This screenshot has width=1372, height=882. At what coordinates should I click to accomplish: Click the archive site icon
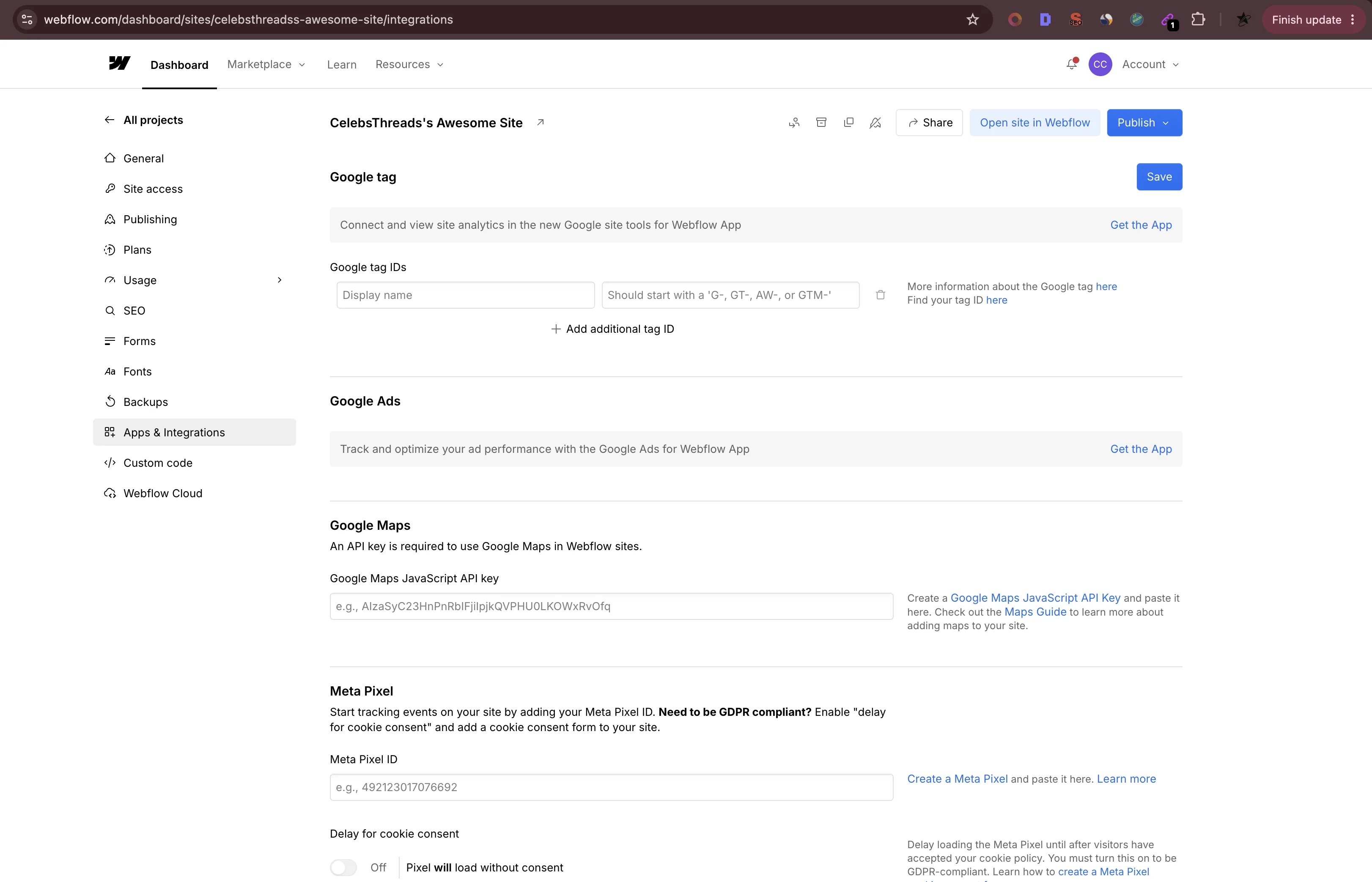[821, 123]
